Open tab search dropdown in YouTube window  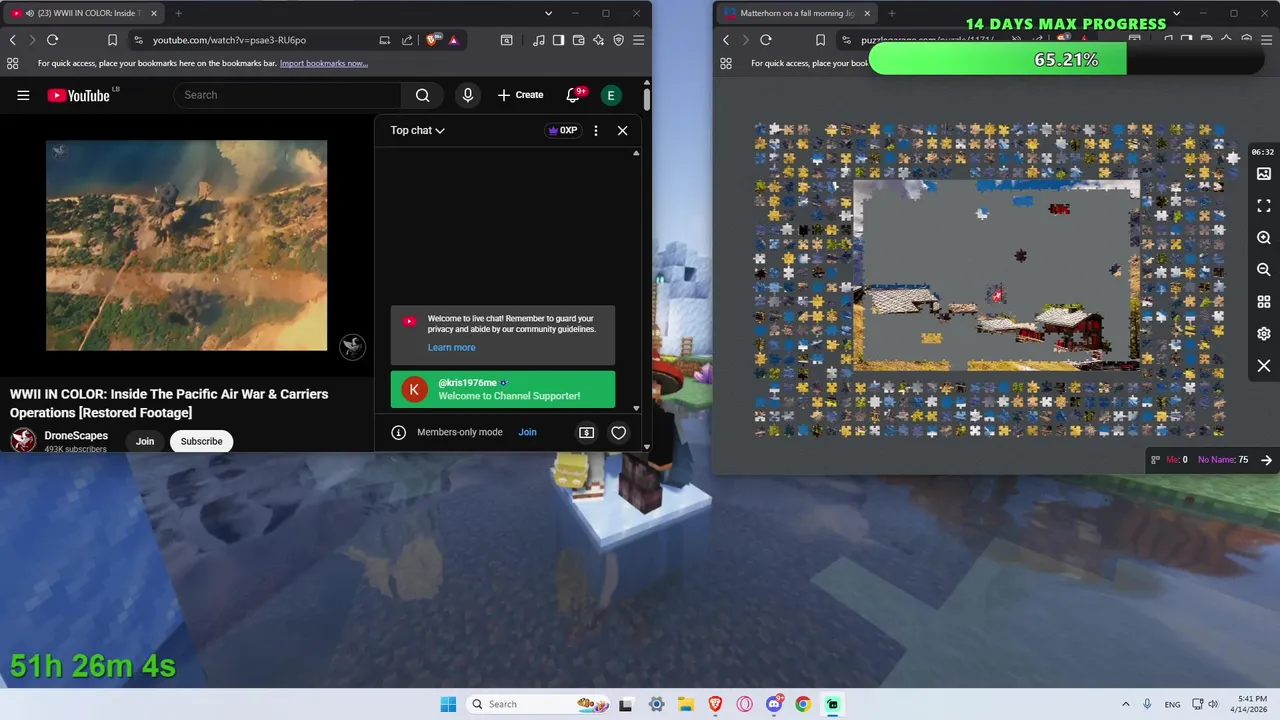(548, 13)
